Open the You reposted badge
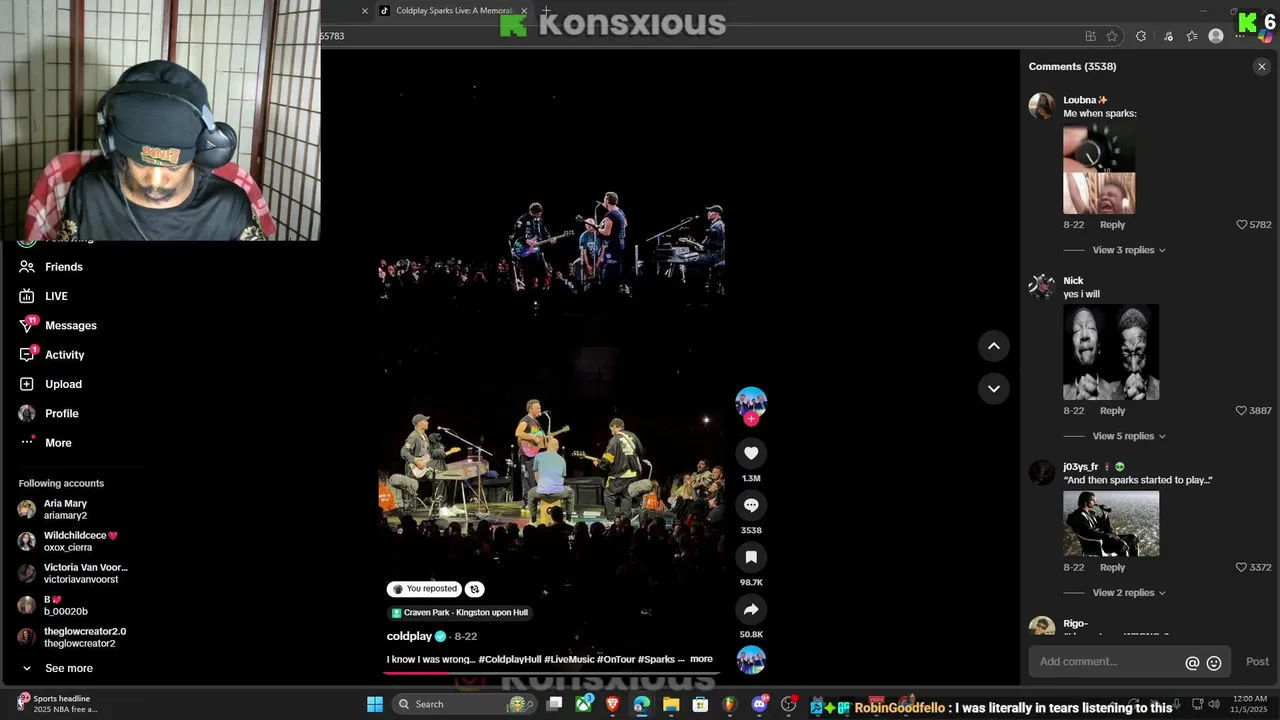Image resolution: width=1280 pixels, height=720 pixels. (x=425, y=589)
